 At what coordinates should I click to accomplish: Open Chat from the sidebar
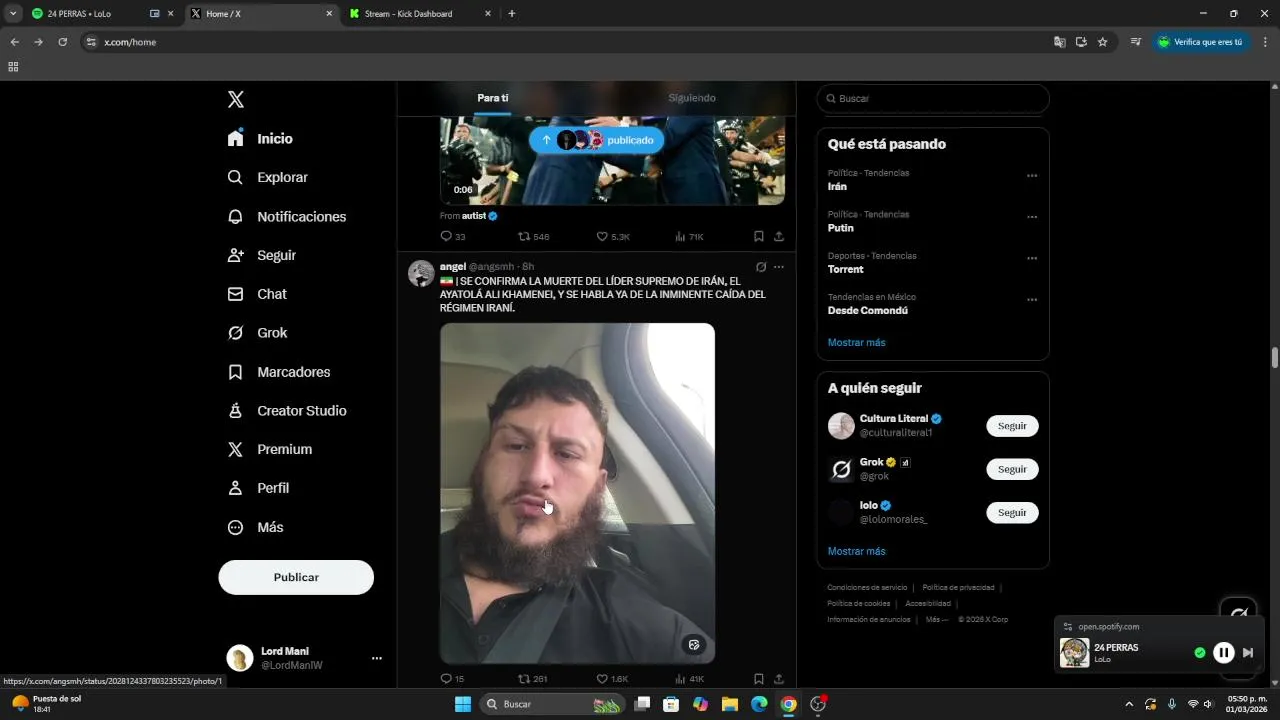tap(257, 294)
